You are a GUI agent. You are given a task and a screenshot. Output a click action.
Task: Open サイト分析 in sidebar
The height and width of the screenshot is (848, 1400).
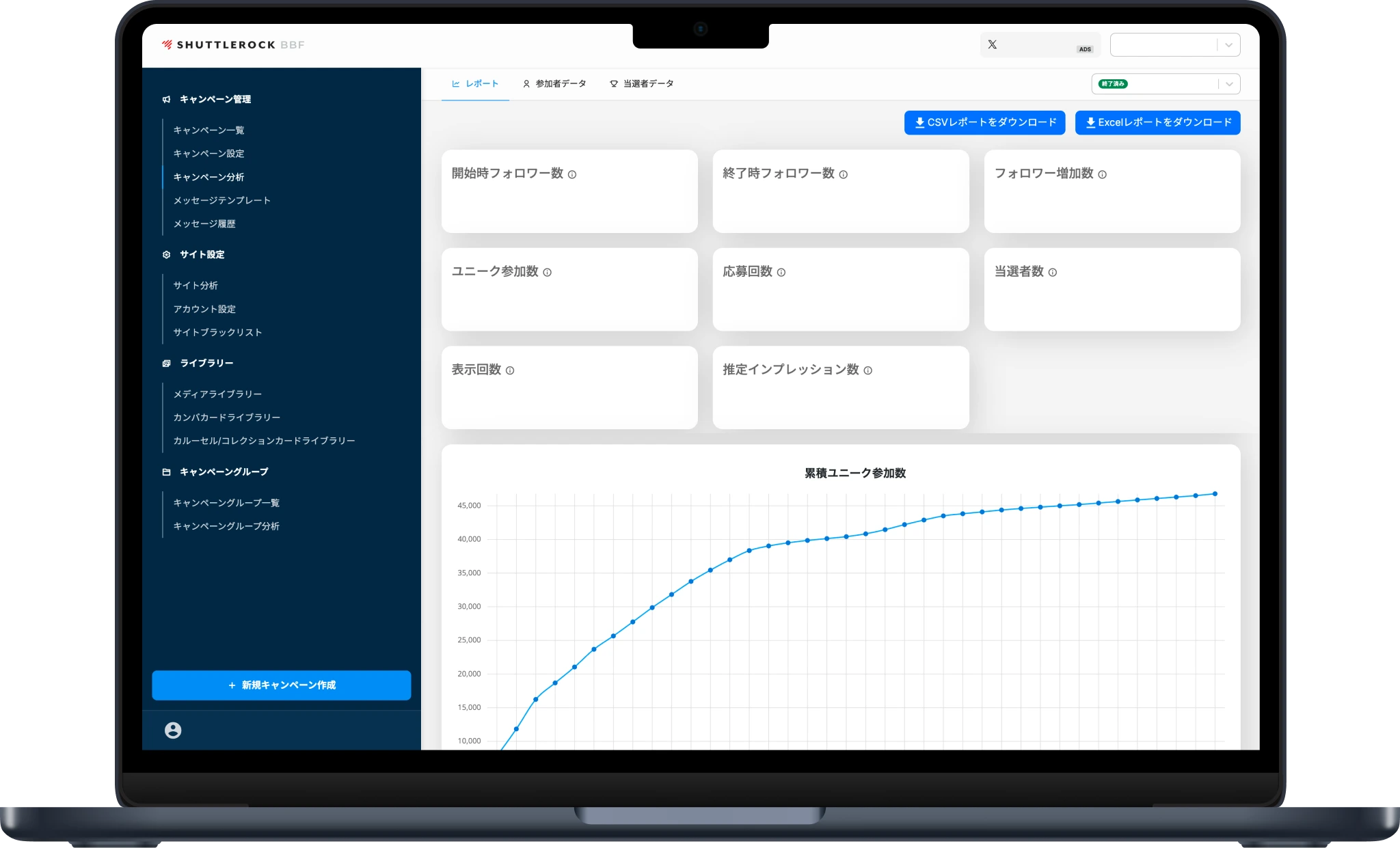click(196, 286)
